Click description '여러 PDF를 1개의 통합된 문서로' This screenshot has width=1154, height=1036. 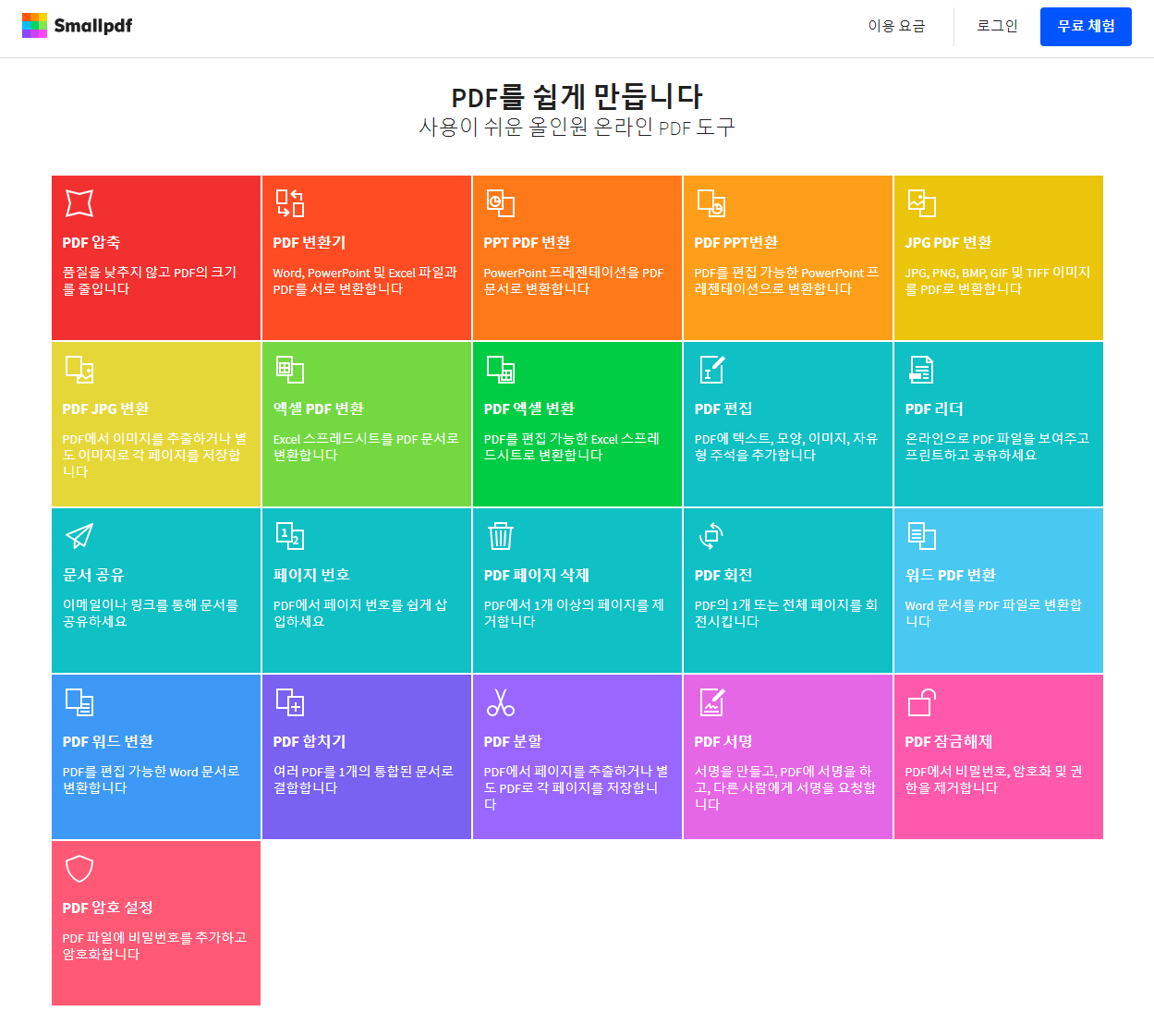point(363,772)
